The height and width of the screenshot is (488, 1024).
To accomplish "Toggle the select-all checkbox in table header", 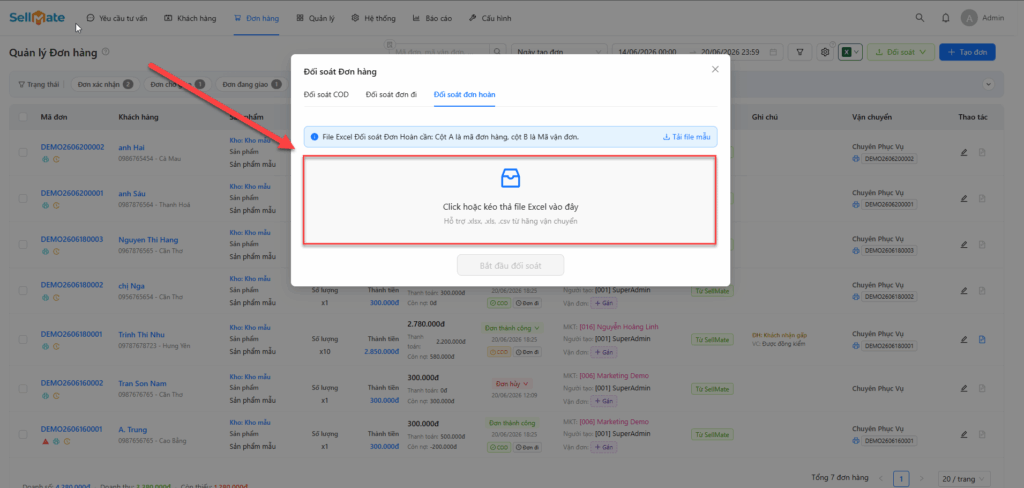I will click(x=24, y=117).
